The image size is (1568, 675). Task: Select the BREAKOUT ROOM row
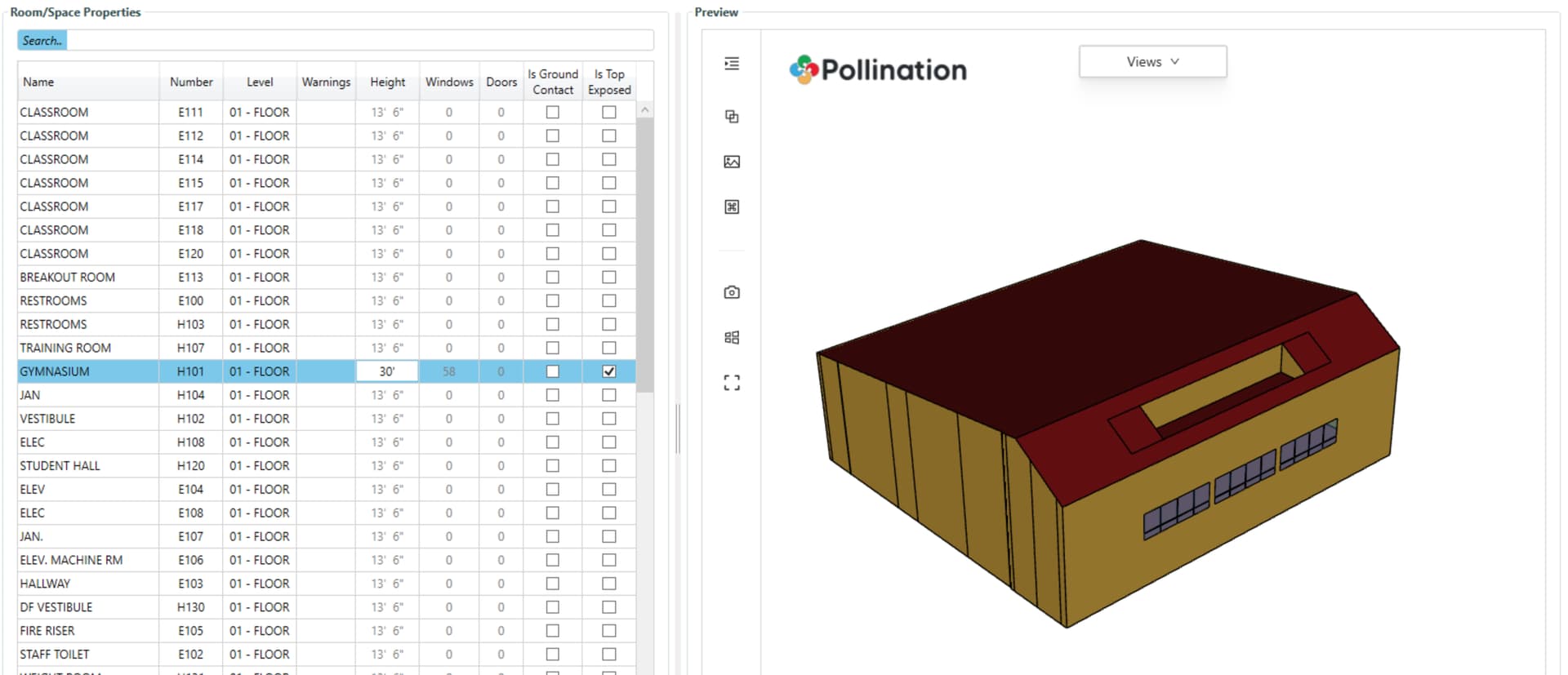click(x=68, y=278)
